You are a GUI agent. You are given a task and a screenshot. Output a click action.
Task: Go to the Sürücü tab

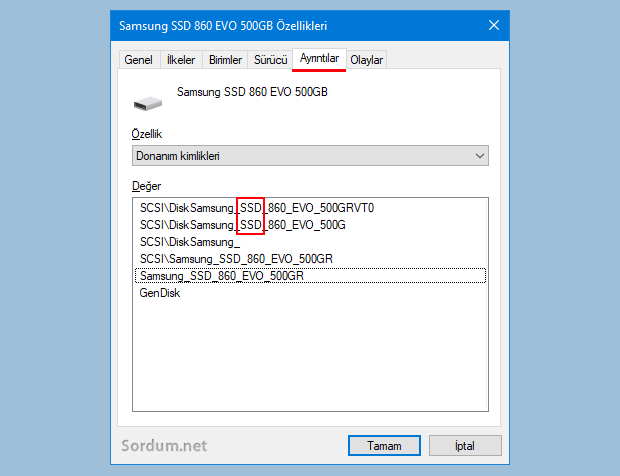tap(270, 60)
